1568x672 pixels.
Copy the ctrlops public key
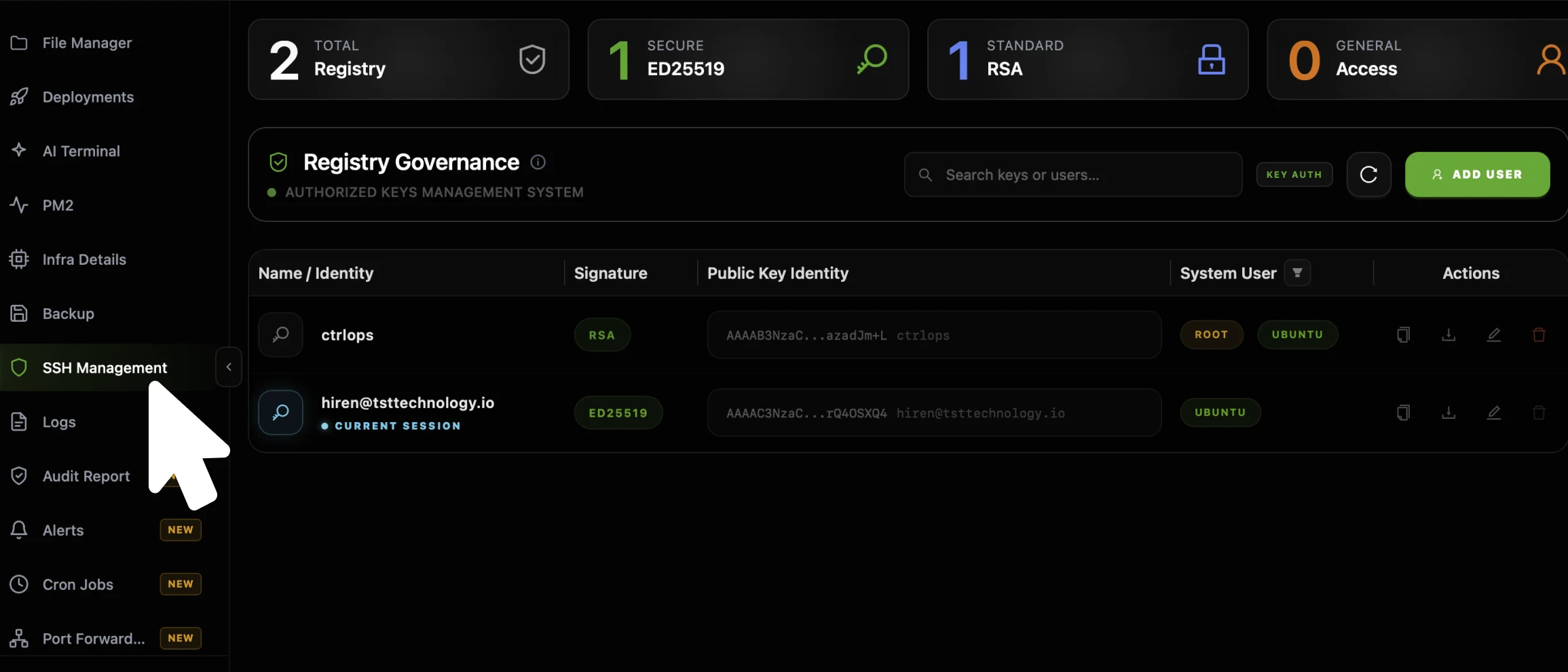(1403, 335)
